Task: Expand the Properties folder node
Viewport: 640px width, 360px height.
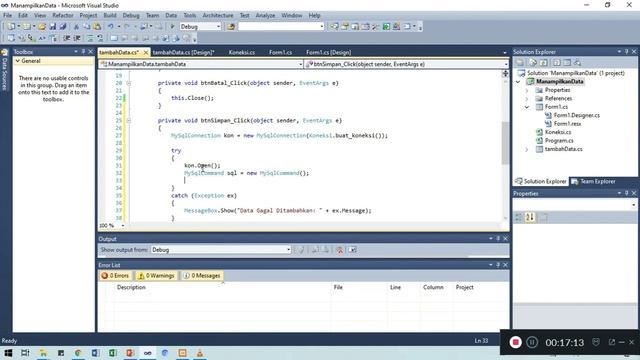Action: pyautogui.click(x=527, y=90)
